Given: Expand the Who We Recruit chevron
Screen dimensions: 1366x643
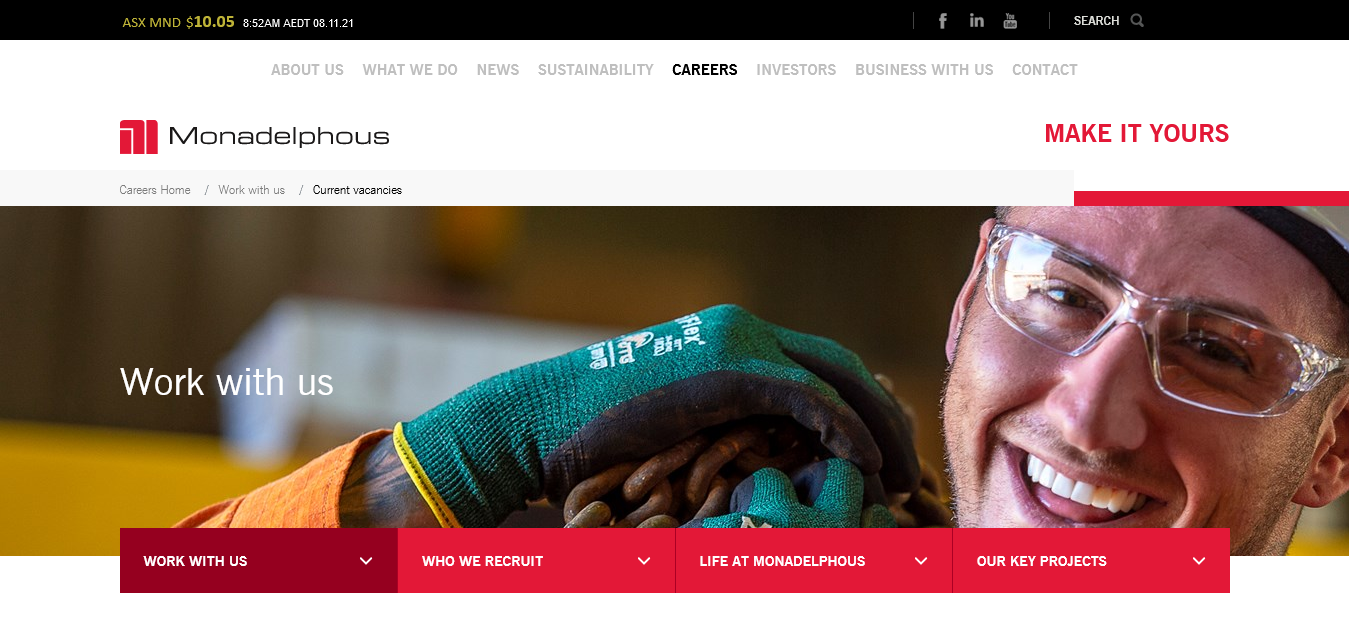Looking at the screenshot, I should click(x=644, y=561).
